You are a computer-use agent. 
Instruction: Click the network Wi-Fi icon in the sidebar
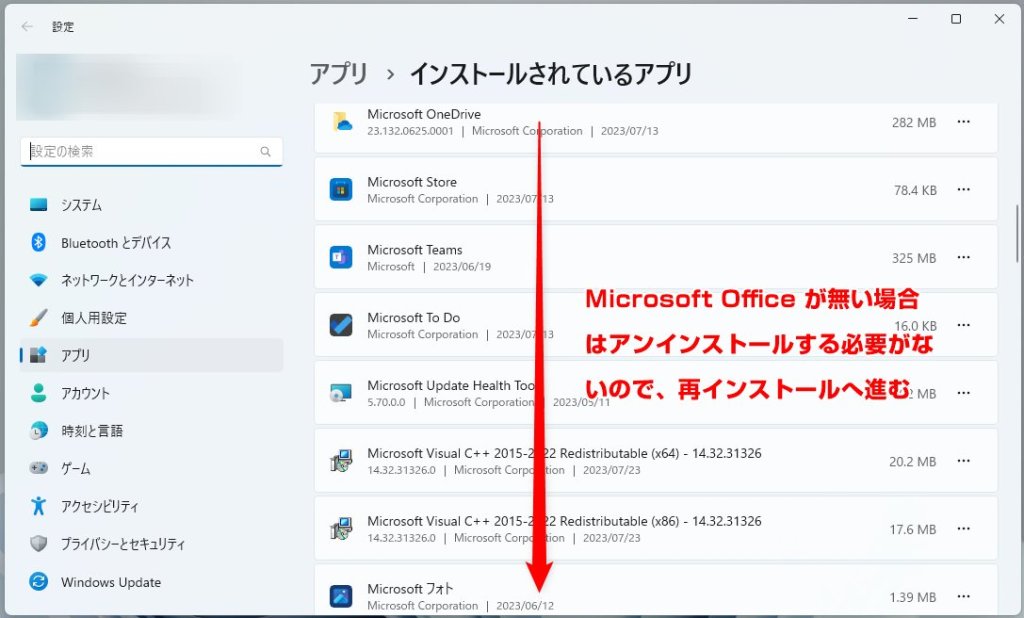click(x=39, y=280)
